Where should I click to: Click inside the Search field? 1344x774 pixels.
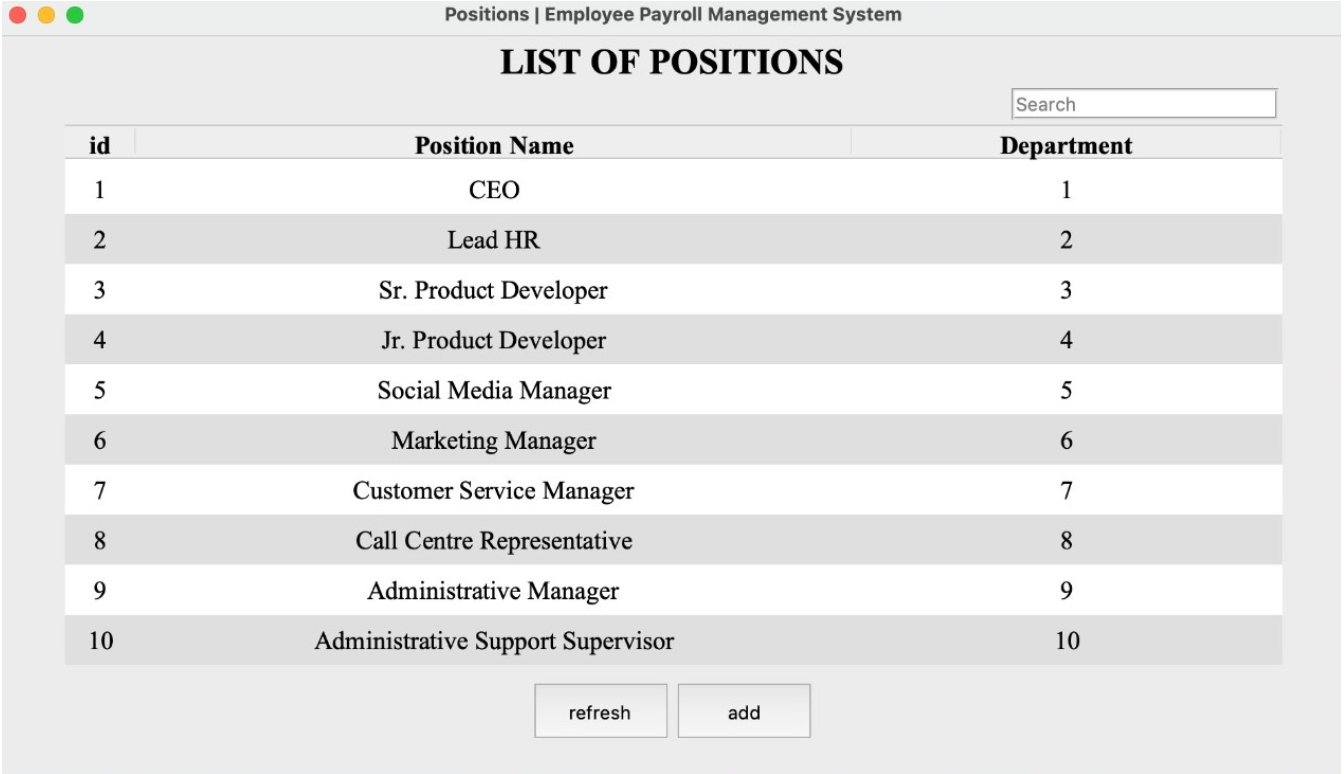point(1144,102)
